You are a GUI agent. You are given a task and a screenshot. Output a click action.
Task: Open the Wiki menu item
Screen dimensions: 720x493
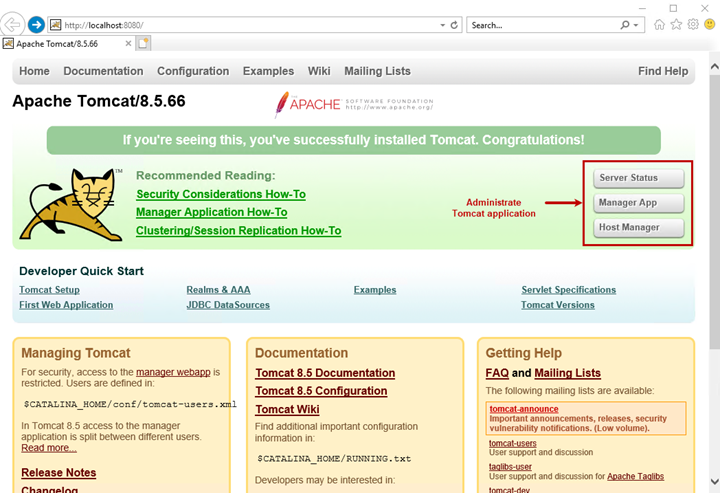pyautogui.click(x=319, y=71)
